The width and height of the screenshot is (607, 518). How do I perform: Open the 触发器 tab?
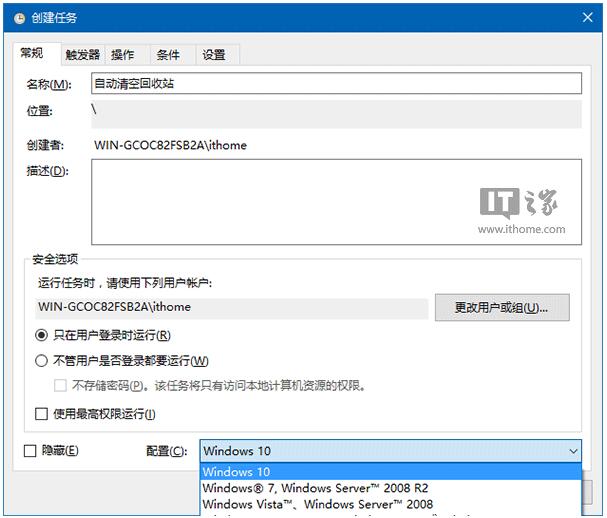pos(83,55)
